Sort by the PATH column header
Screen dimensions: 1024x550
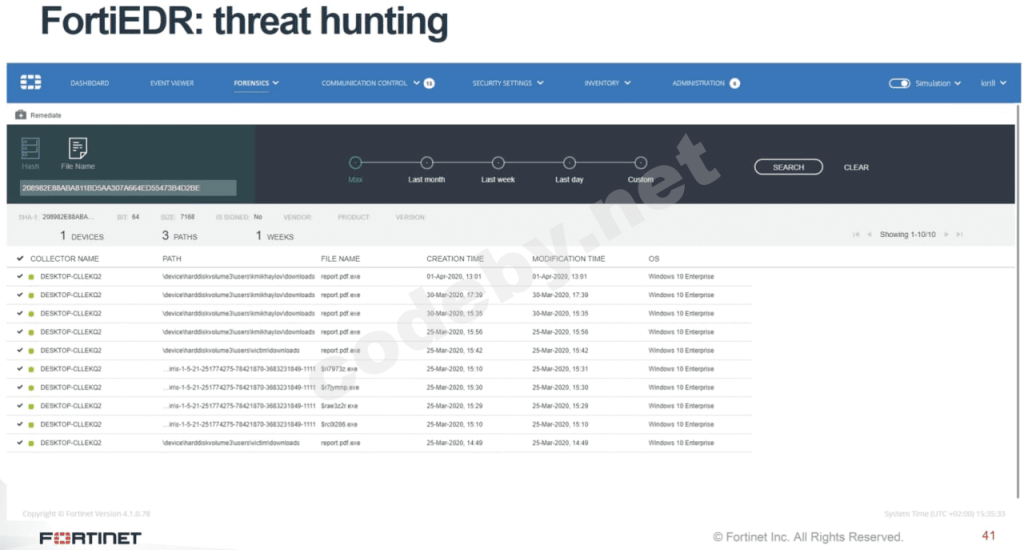click(x=172, y=259)
